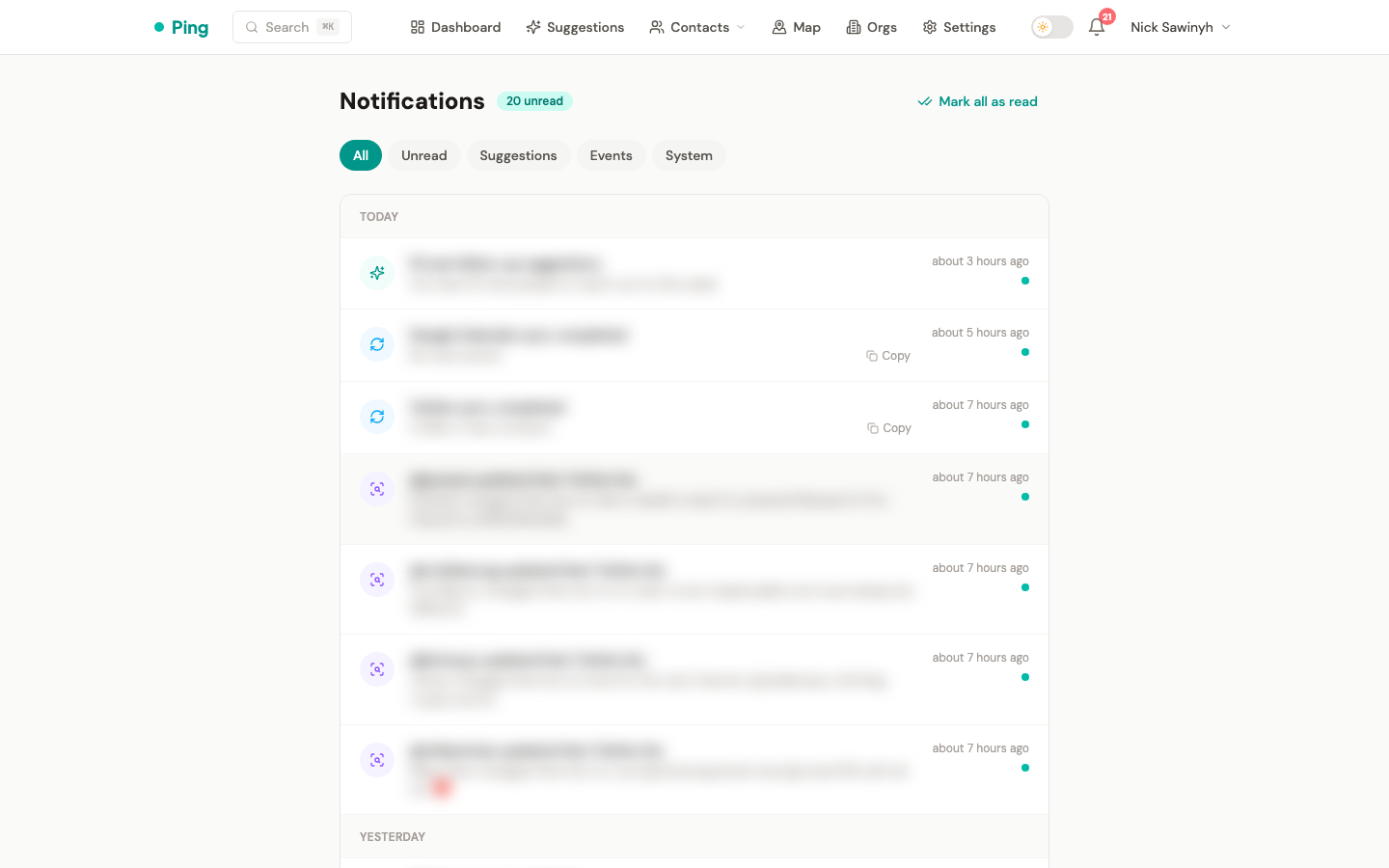Click the Ping logo
Screen dimensions: 1389x868
[x=181, y=27]
